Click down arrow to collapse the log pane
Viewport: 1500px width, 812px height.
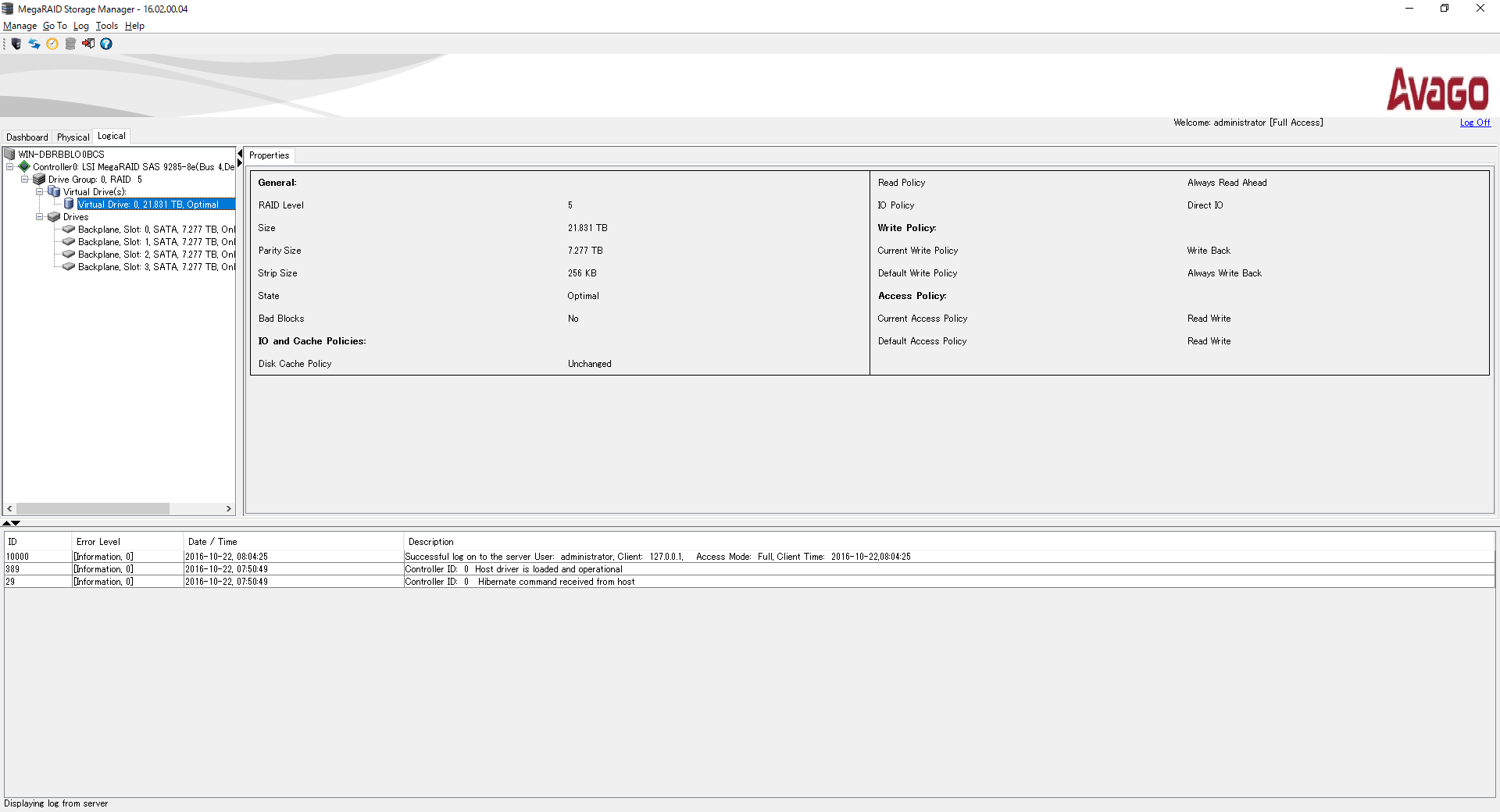click(16, 522)
